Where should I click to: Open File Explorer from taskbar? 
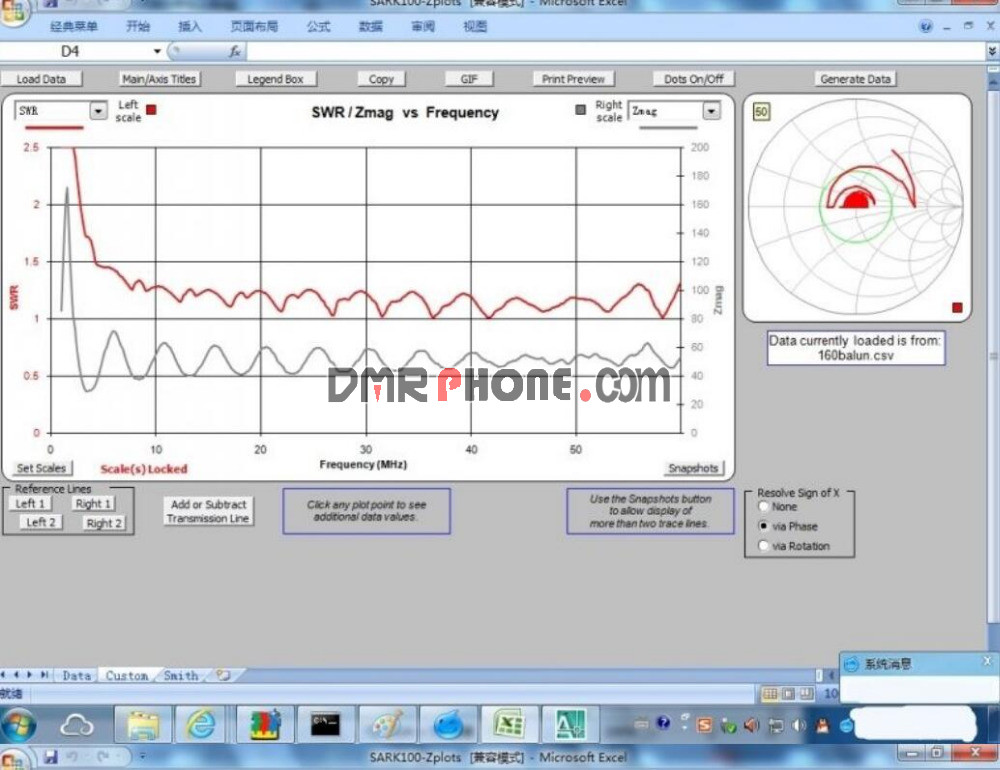click(143, 725)
